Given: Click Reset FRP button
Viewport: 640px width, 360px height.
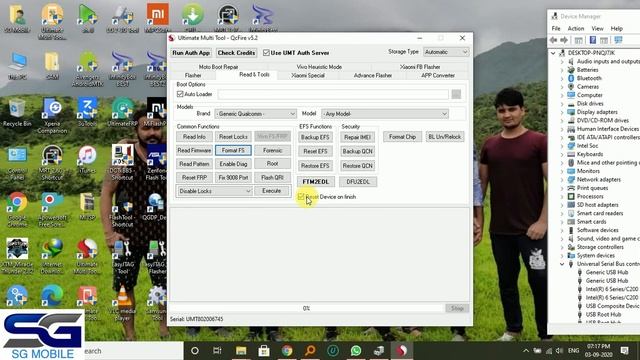Looking at the screenshot, I should tap(194, 178).
